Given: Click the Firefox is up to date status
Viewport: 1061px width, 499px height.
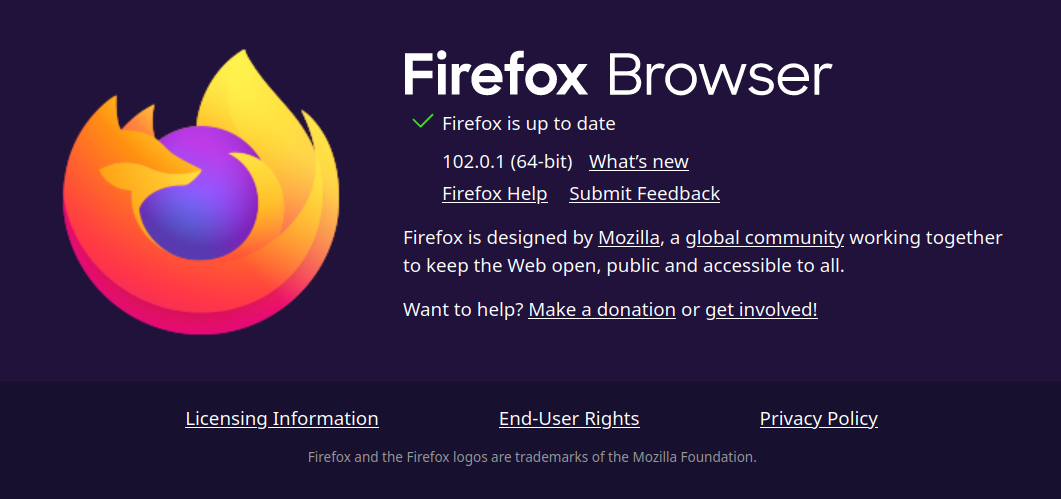Looking at the screenshot, I should (x=528, y=123).
